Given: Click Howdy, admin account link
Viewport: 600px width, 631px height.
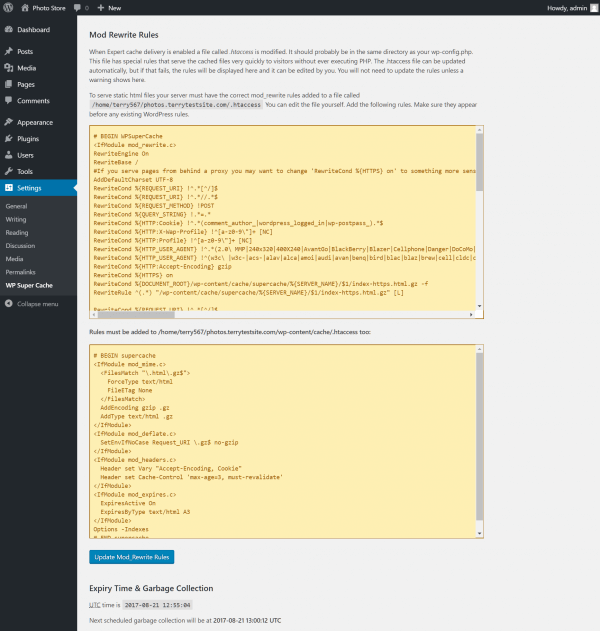Looking at the screenshot, I should tap(567, 8).
